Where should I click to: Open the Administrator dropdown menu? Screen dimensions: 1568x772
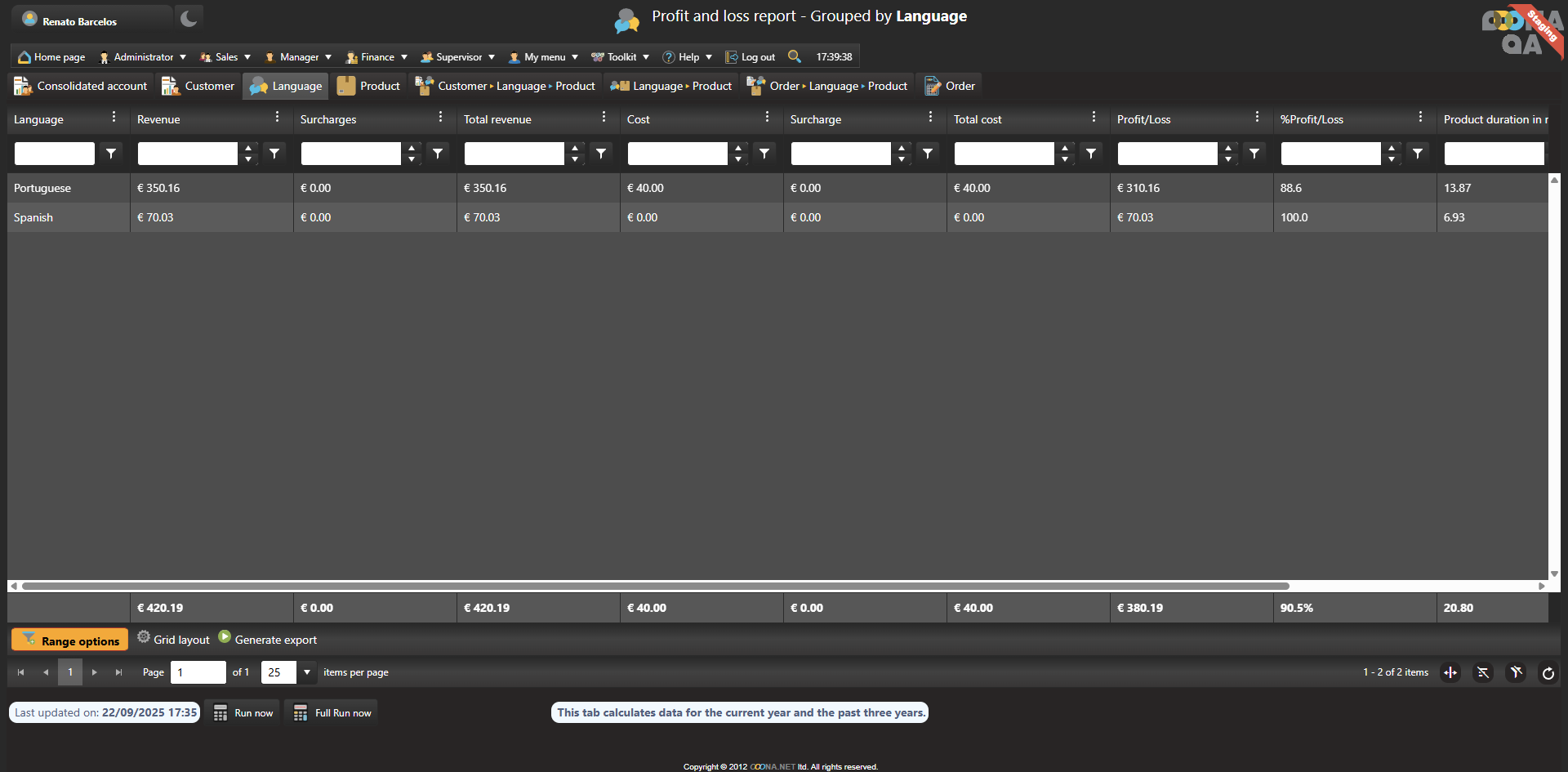pos(143,57)
